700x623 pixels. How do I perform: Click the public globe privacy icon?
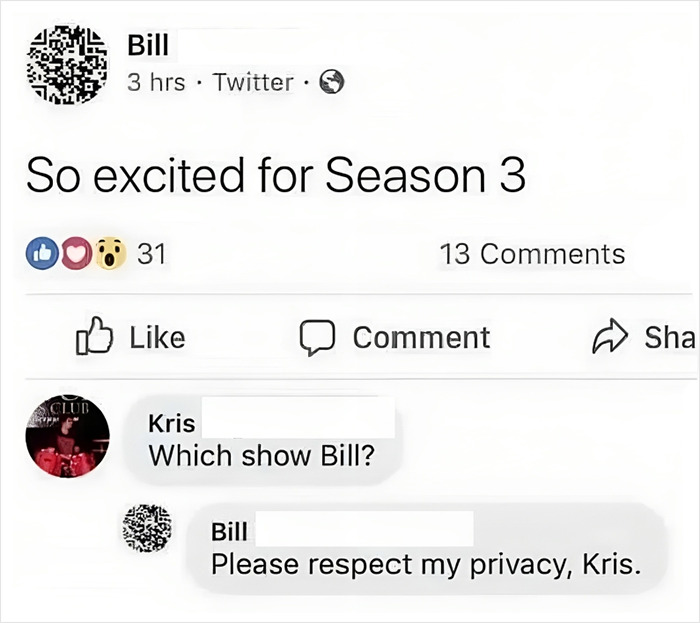[331, 82]
